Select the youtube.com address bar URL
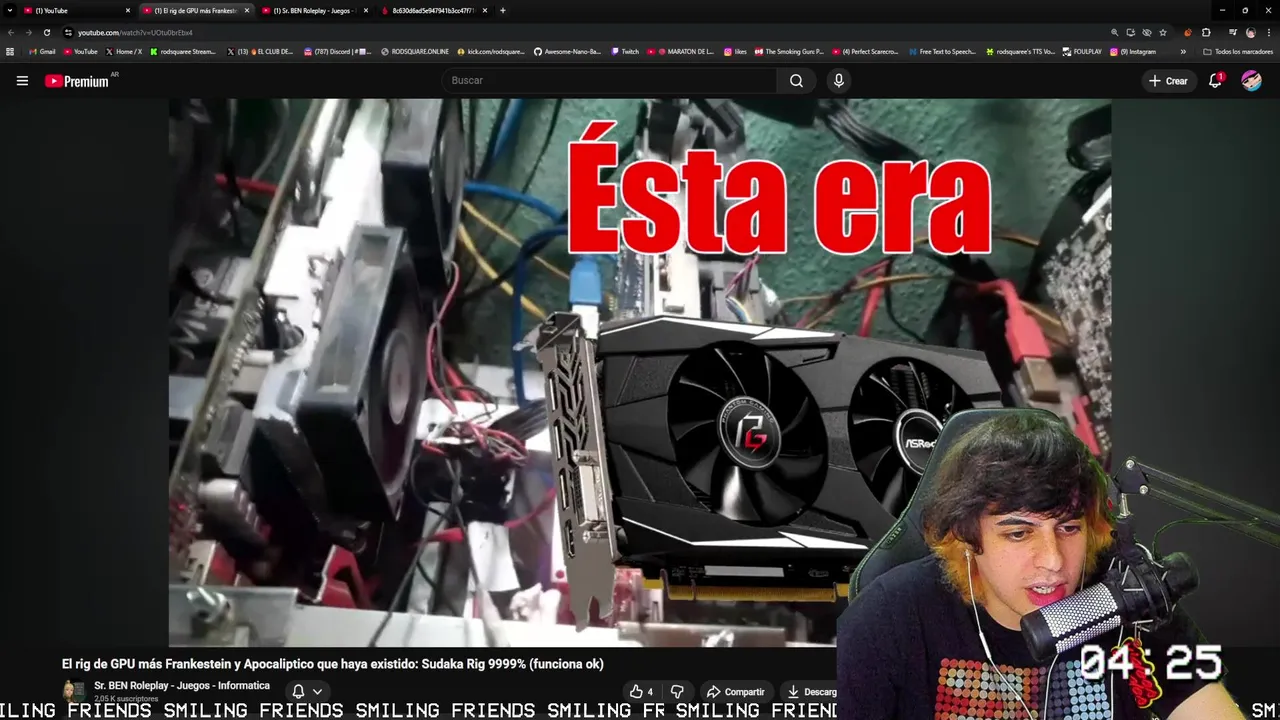1280x720 pixels. (135, 33)
